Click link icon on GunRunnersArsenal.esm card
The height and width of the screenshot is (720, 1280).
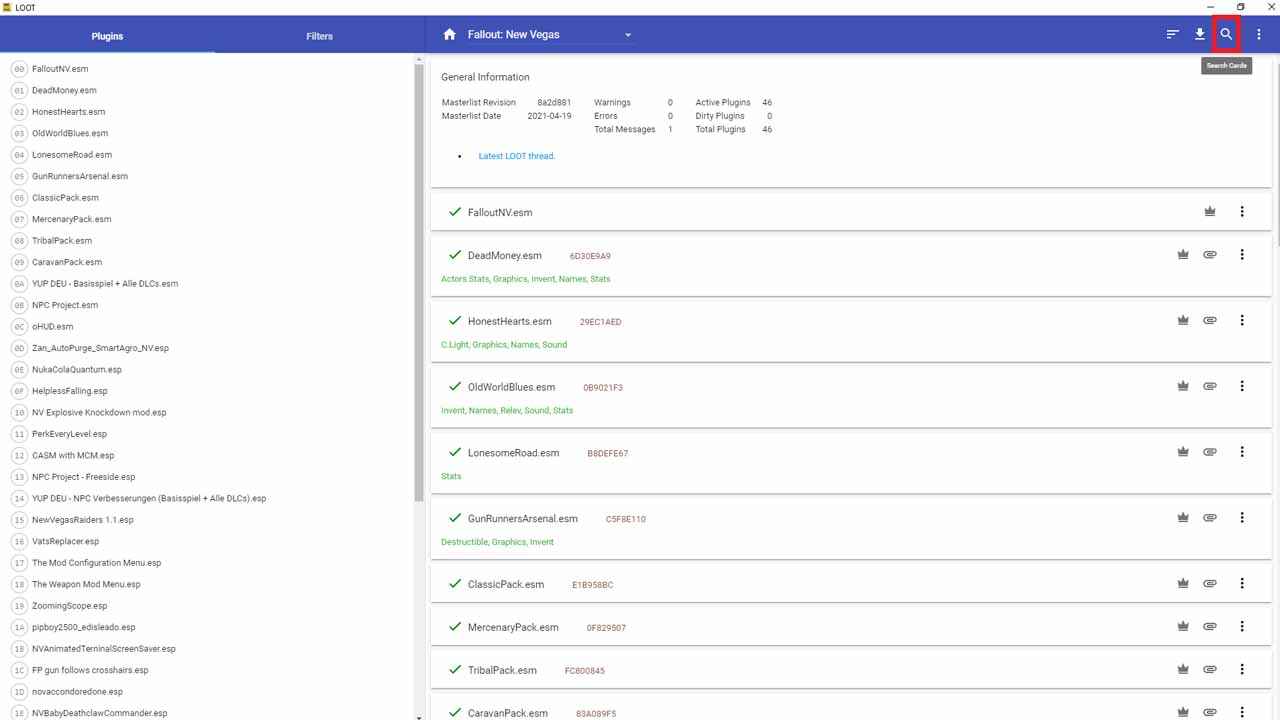click(x=1210, y=518)
